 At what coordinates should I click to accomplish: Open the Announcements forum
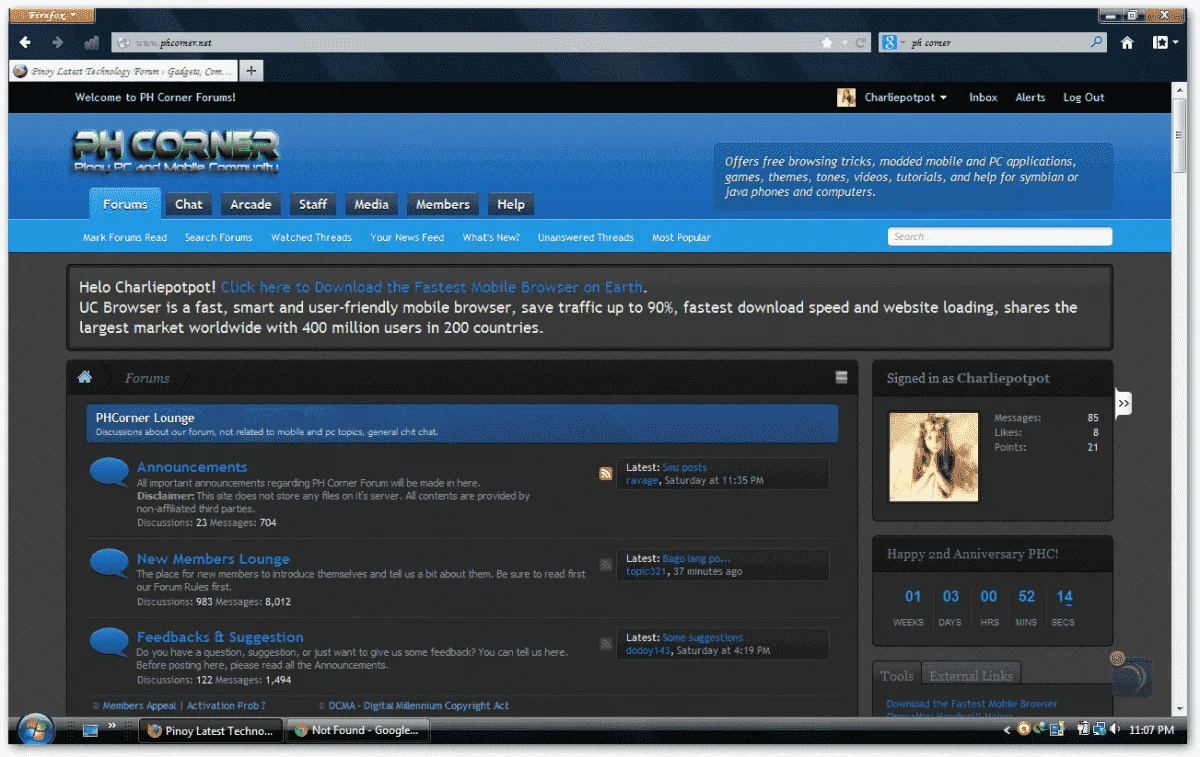(192, 467)
